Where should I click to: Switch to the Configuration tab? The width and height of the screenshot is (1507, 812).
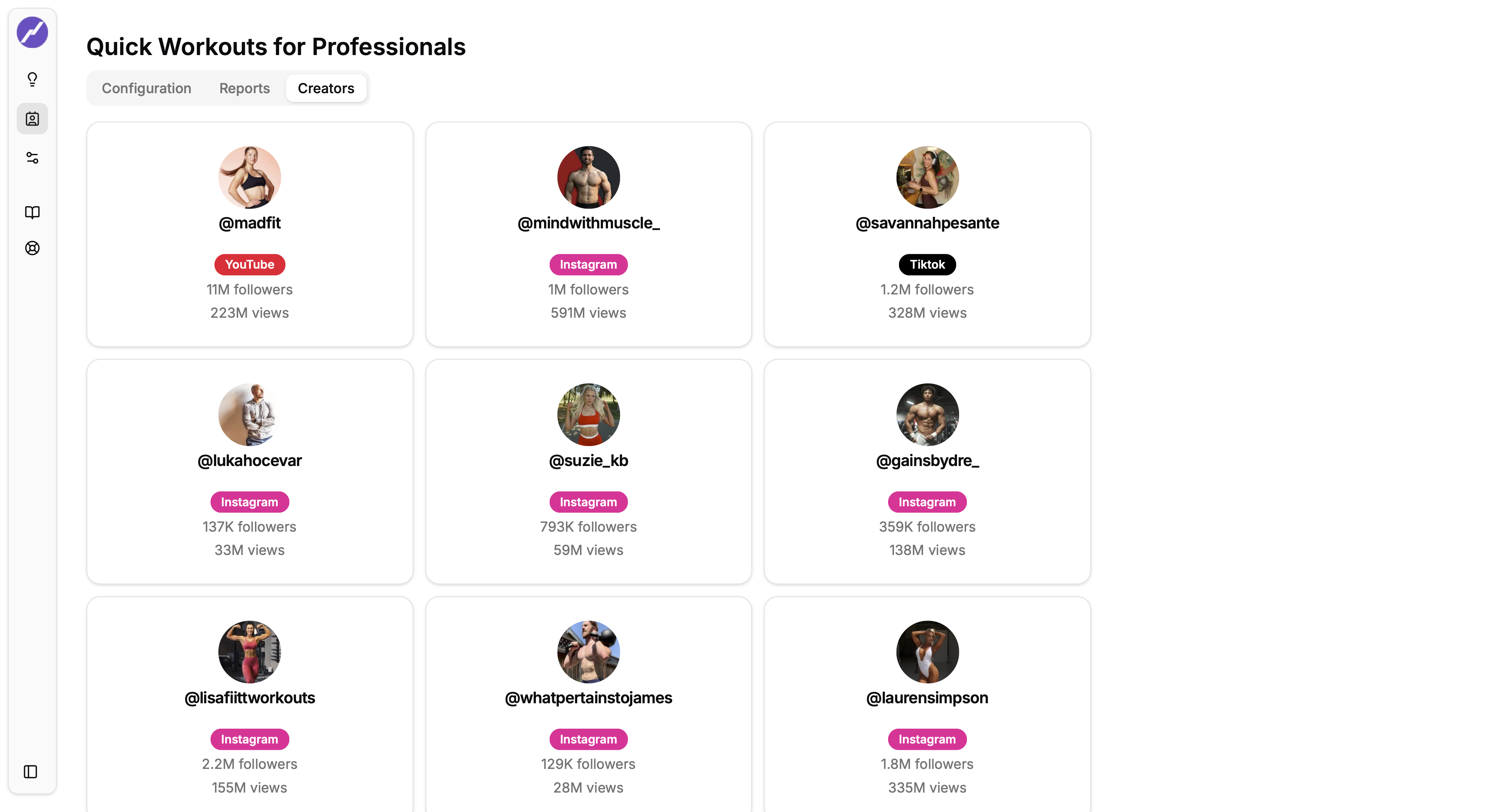point(146,88)
